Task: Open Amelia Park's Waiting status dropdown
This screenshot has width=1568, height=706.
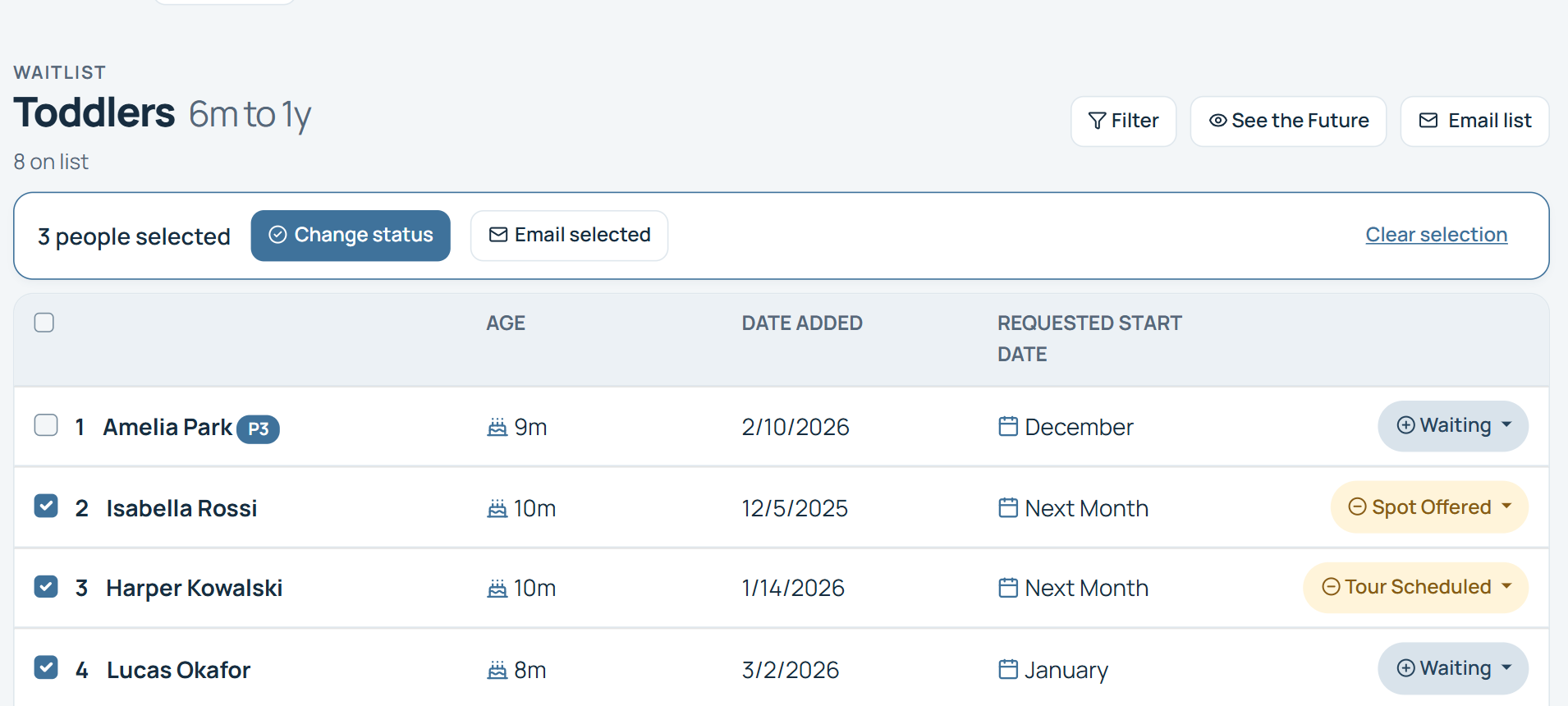Action: 1452,425
